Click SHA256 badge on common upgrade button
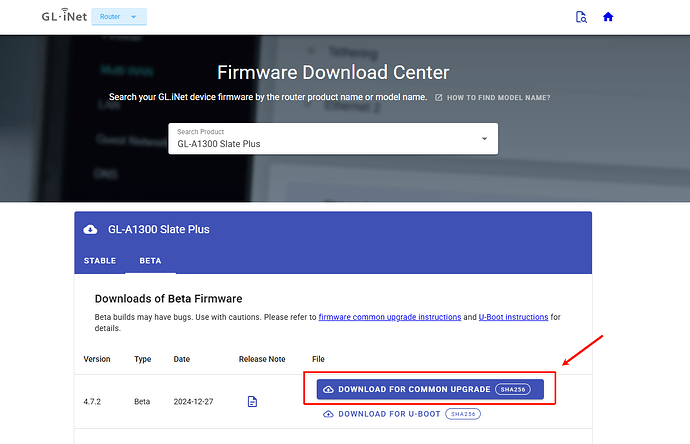Screen dimensions: 690x444 (x=513, y=389)
